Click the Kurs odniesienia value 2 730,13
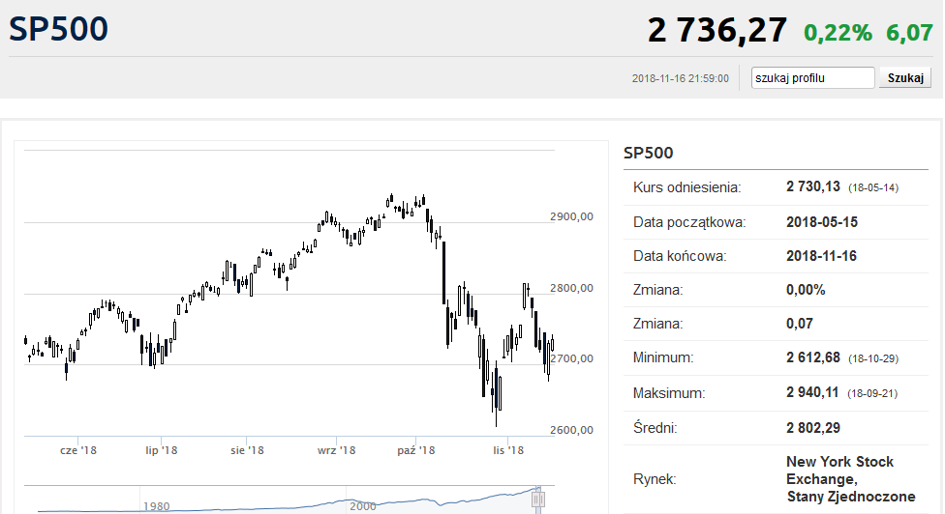The width and height of the screenshot is (945, 514). (814, 187)
